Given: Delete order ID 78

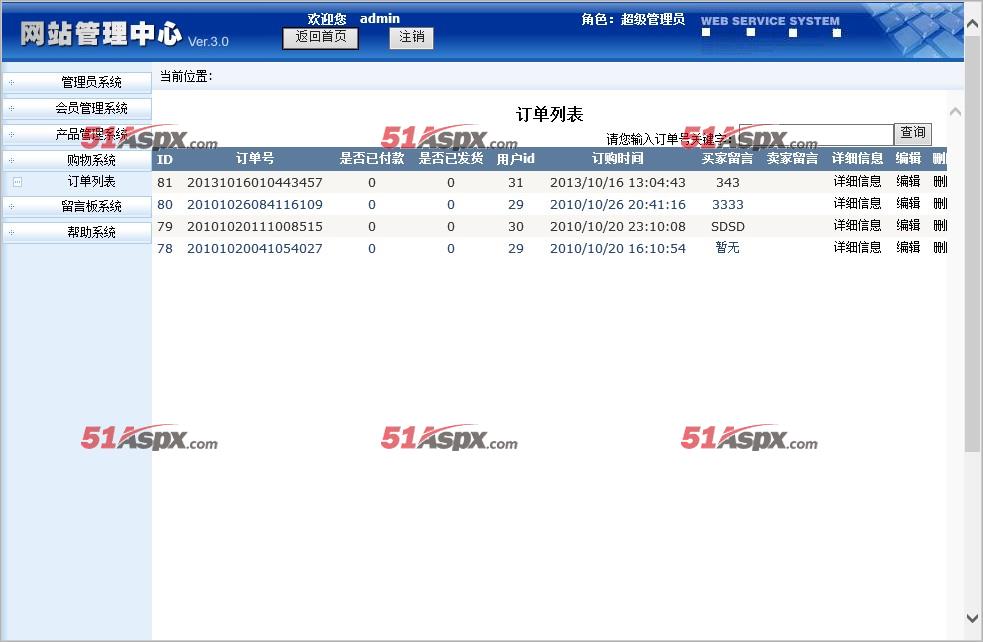Looking at the screenshot, I should [940, 248].
